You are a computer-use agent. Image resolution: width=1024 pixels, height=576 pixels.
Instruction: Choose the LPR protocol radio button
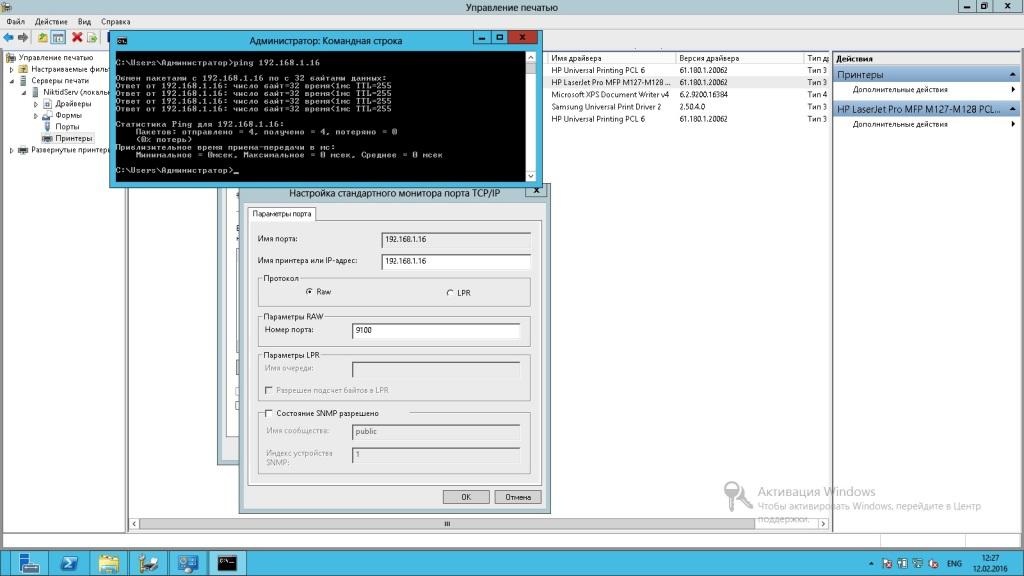pyautogui.click(x=449, y=292)
